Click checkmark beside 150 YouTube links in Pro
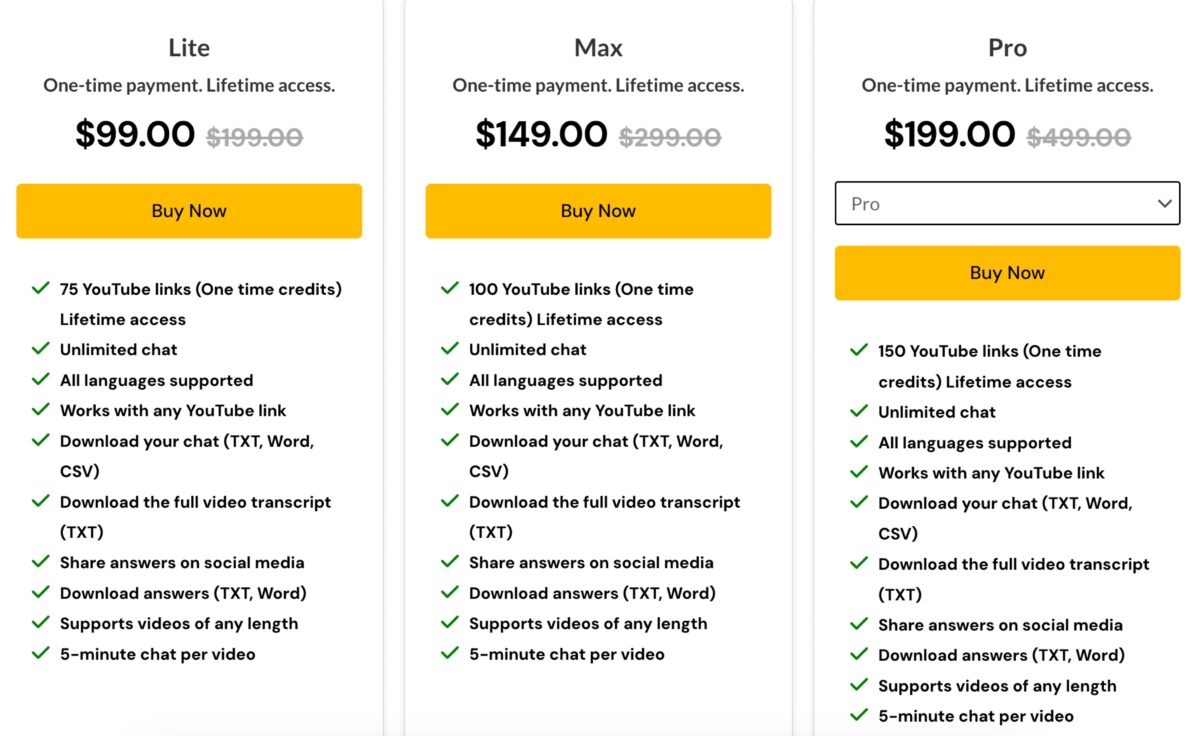 coord(859,350)
